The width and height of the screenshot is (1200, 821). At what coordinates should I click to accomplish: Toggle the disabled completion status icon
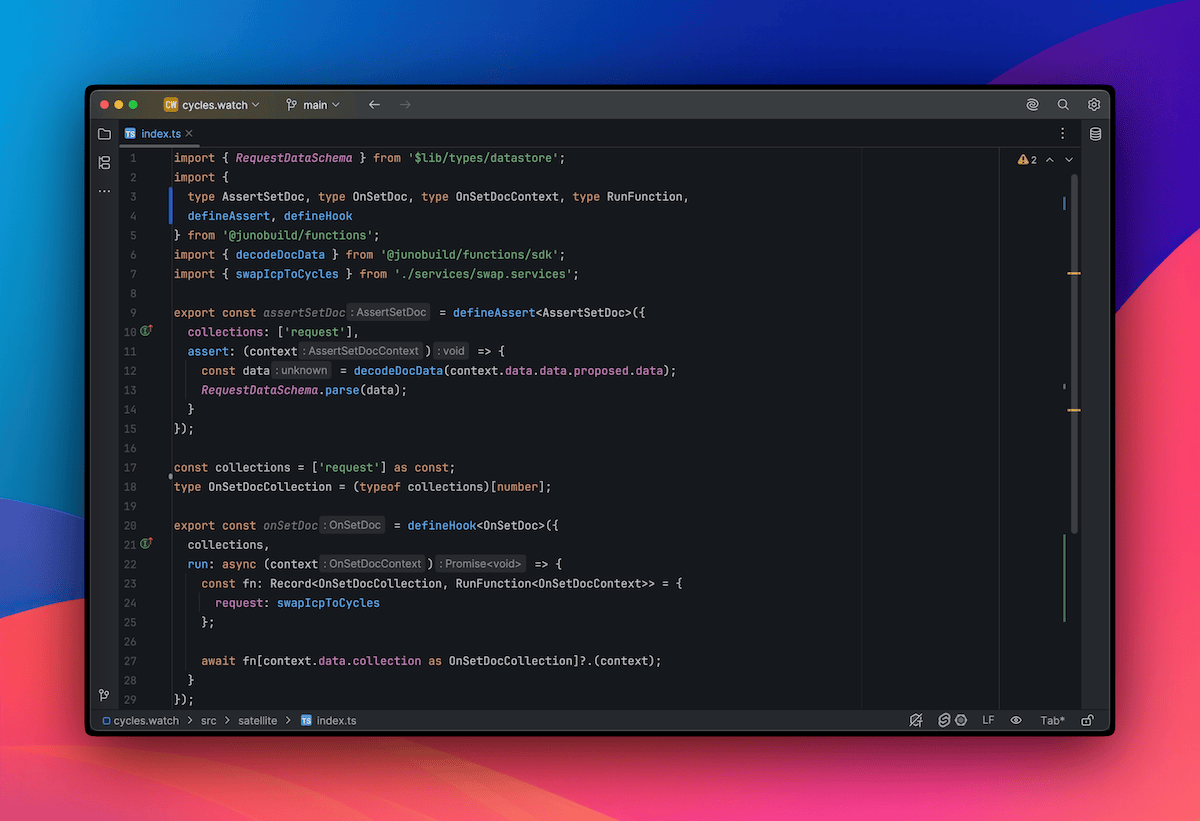coord(915,720)
